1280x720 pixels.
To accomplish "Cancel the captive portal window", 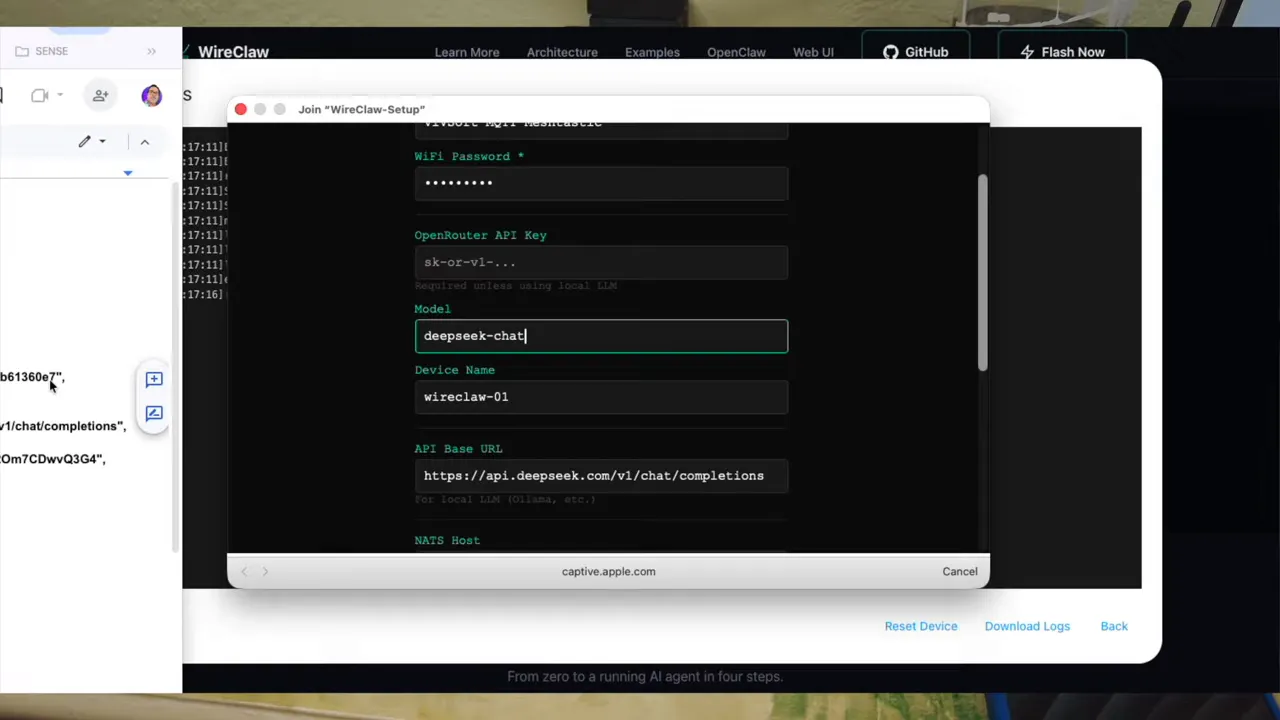I will coord(959,571).
